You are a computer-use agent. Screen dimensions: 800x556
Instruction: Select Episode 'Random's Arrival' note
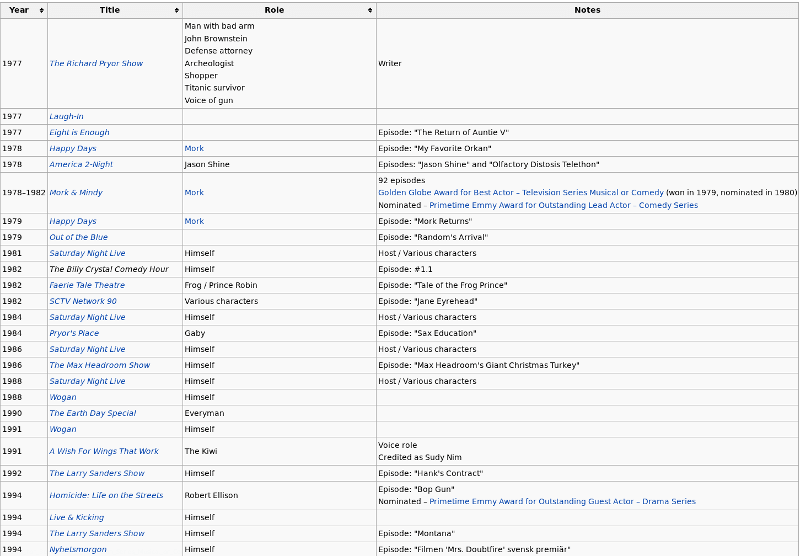point(433,237)
